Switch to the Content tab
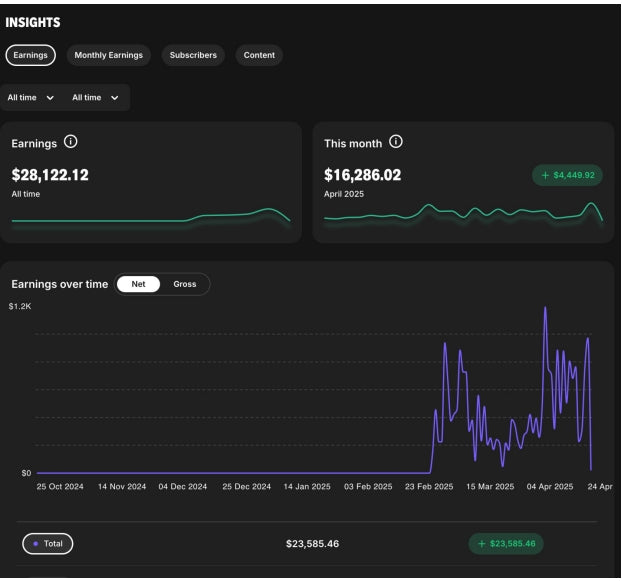Screen dimensions: 622x581 (x=260, y=56)
